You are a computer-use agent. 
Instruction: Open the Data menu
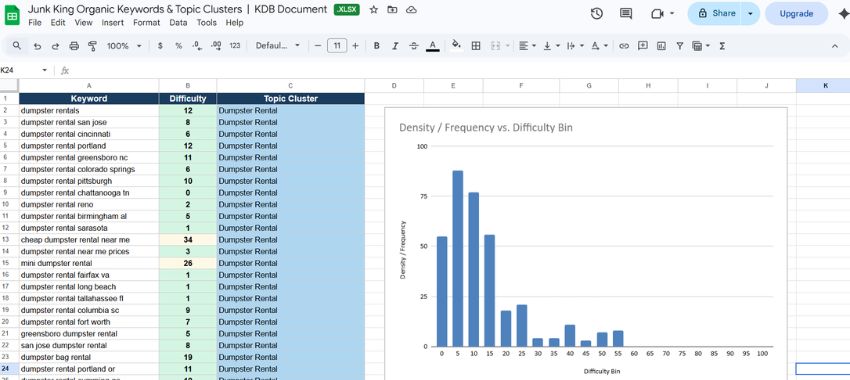point(178,23)
